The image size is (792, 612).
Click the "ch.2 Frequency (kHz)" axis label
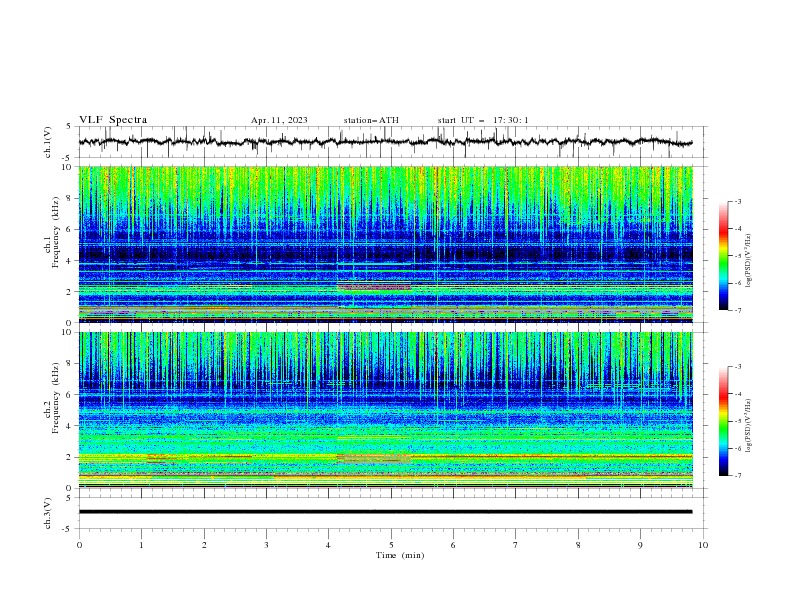[x=52, y=397]
